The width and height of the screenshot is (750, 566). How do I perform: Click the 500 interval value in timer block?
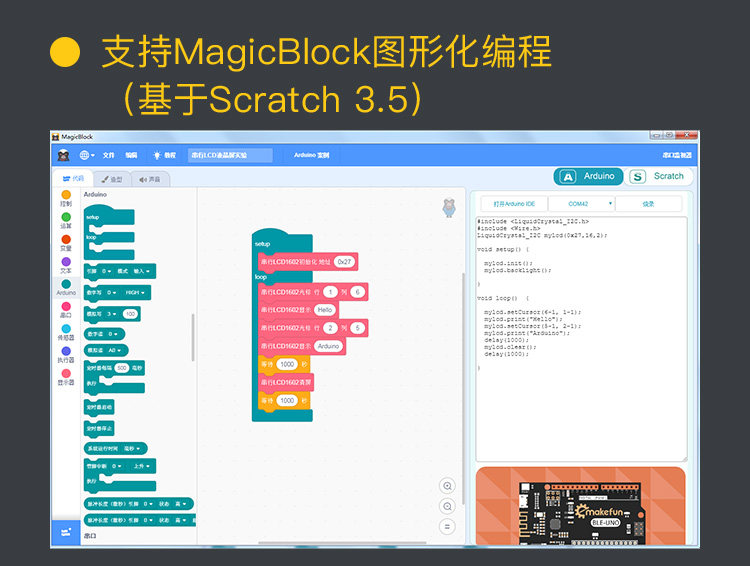(x=122, y=368)
